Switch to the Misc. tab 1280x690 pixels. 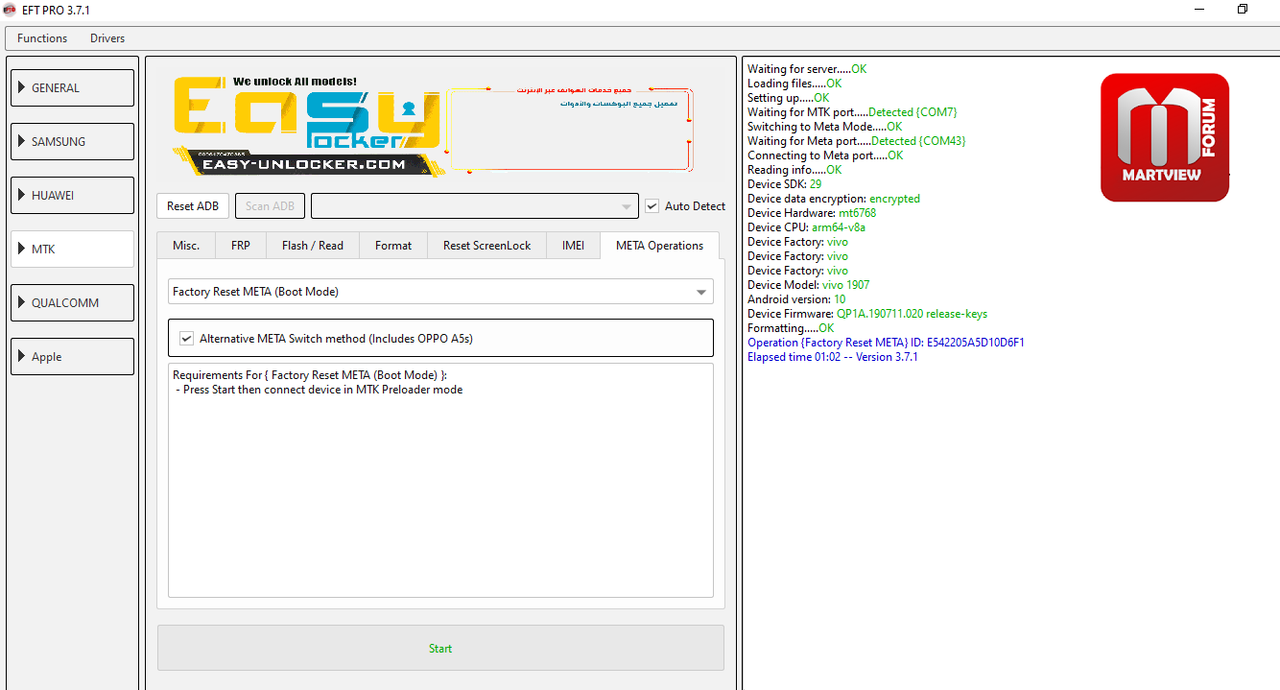click(186, 245)
